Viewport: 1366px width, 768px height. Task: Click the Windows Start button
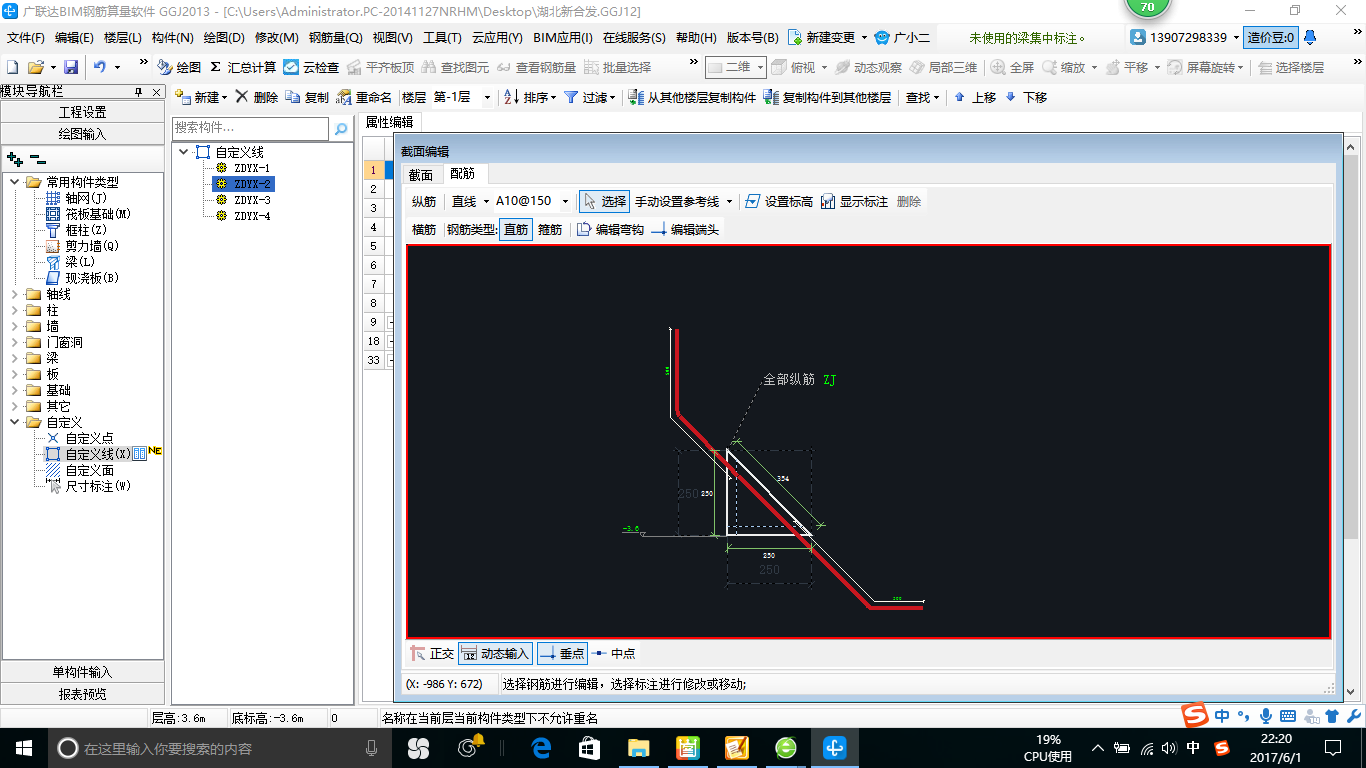tap(23, 747)
